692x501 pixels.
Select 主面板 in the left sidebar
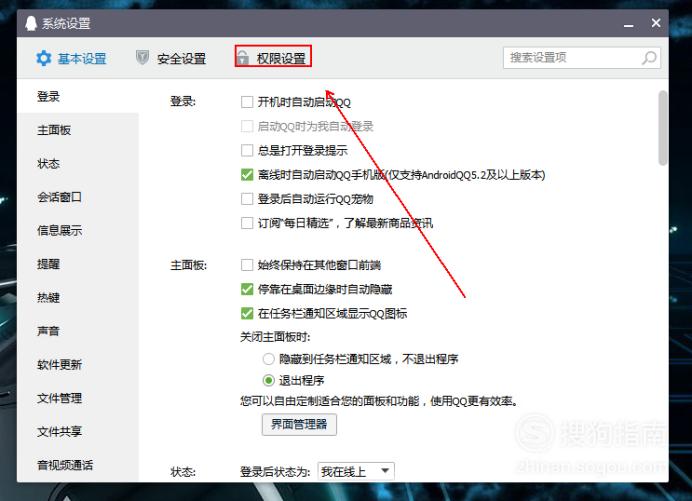78,130
